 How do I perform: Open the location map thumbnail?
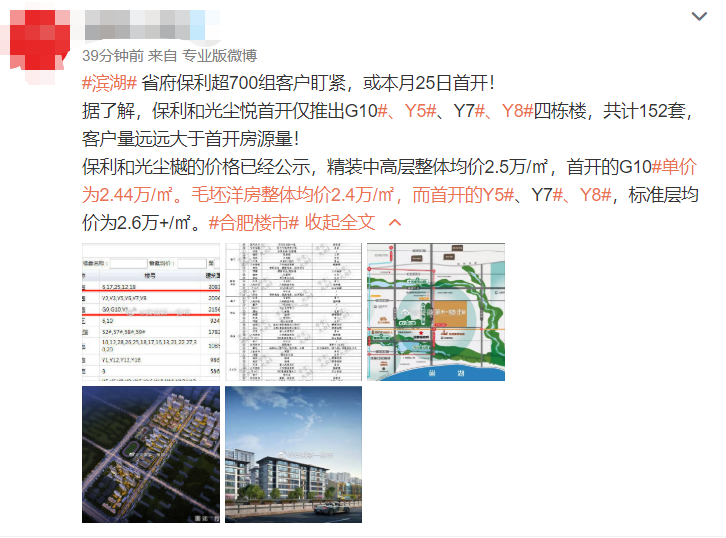[x=436, y=312]
